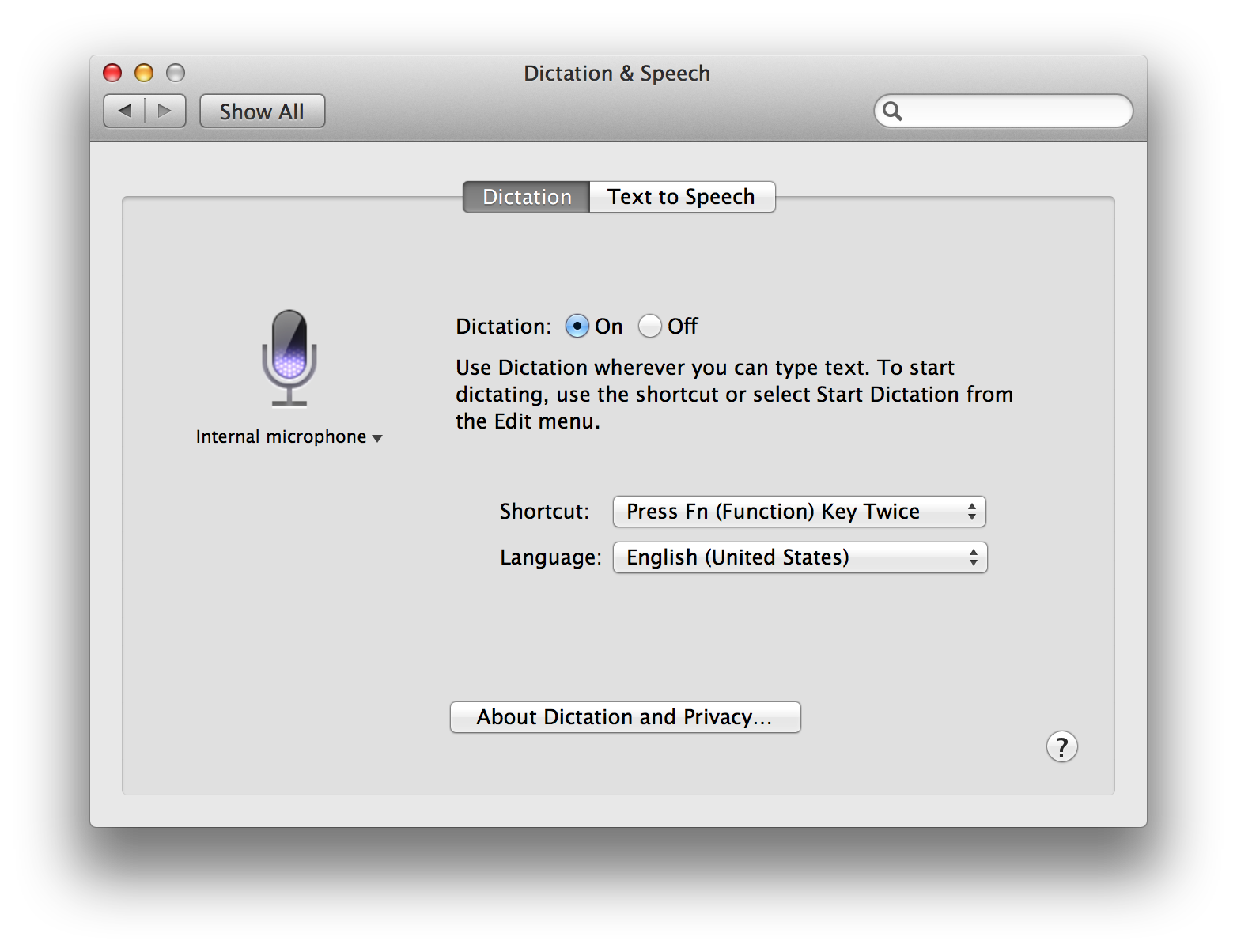Image resolution: width=1237 pixels, height=952 pixels.
Task: Open the Shortcut popup menu
Action: click(x=799, y=512)
